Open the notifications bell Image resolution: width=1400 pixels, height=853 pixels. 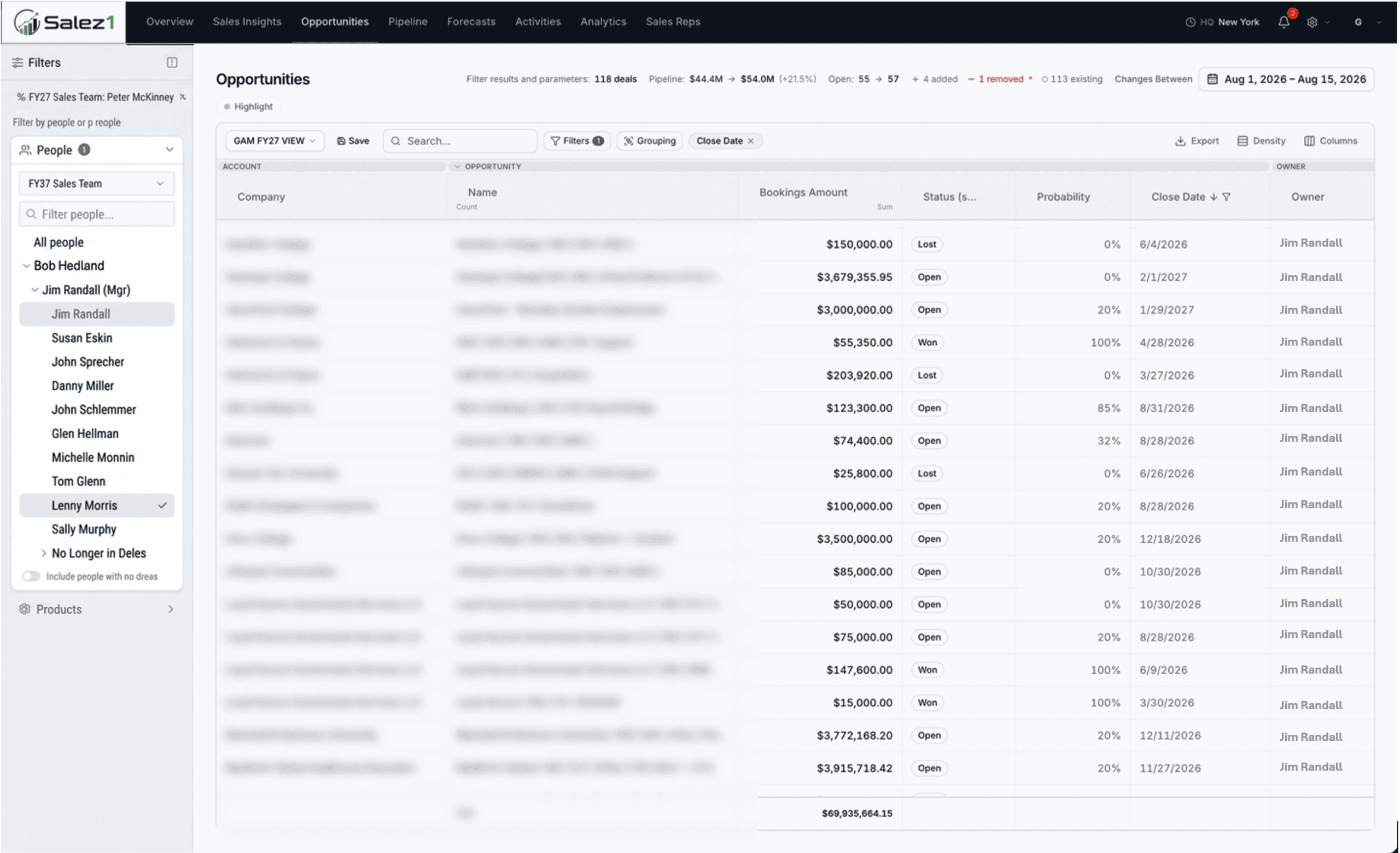click(x=1284, y=22)
